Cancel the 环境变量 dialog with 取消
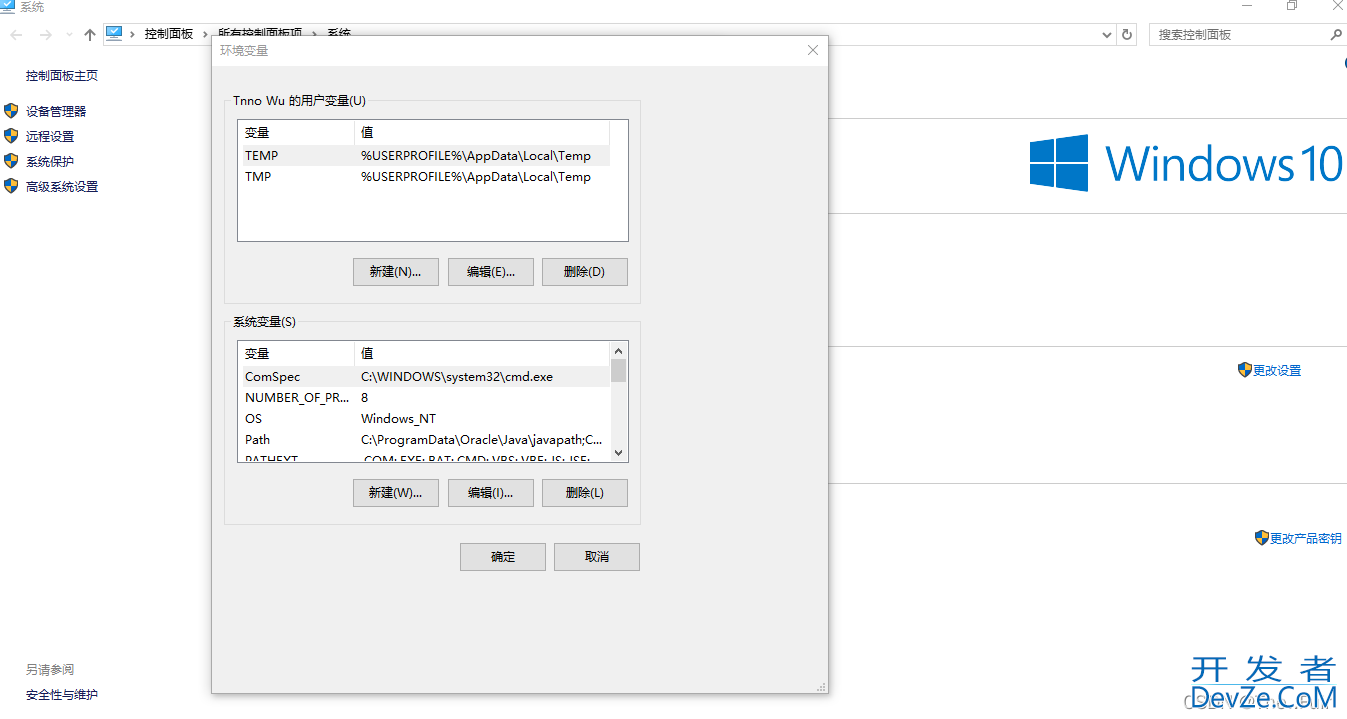This screenshot has height=719, width=1347. pyautogui.click(x=597, y=557)
